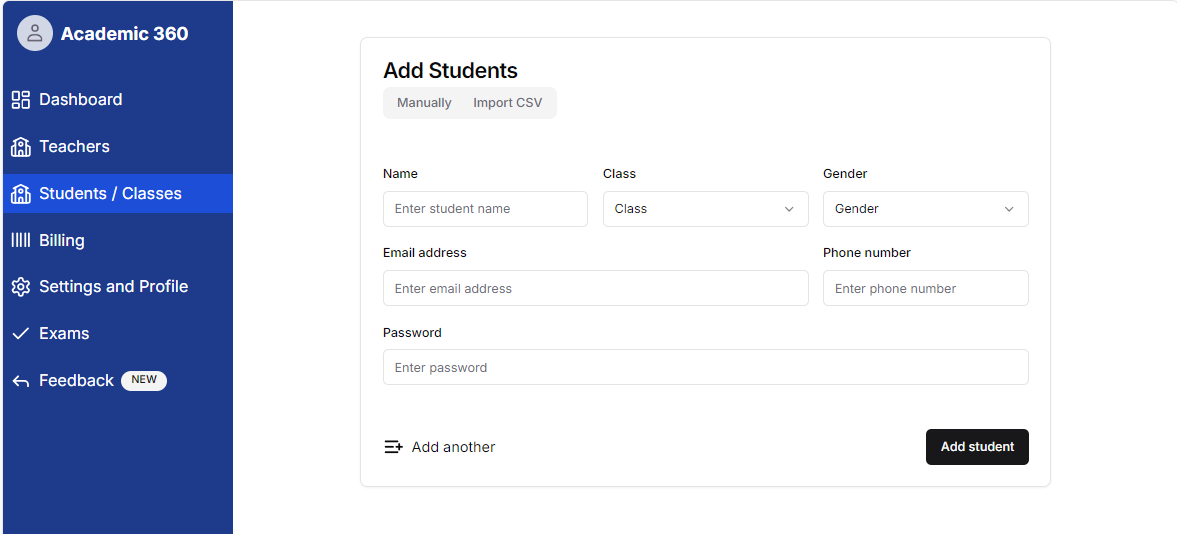Expand the Class dropdown

[705, 209]
